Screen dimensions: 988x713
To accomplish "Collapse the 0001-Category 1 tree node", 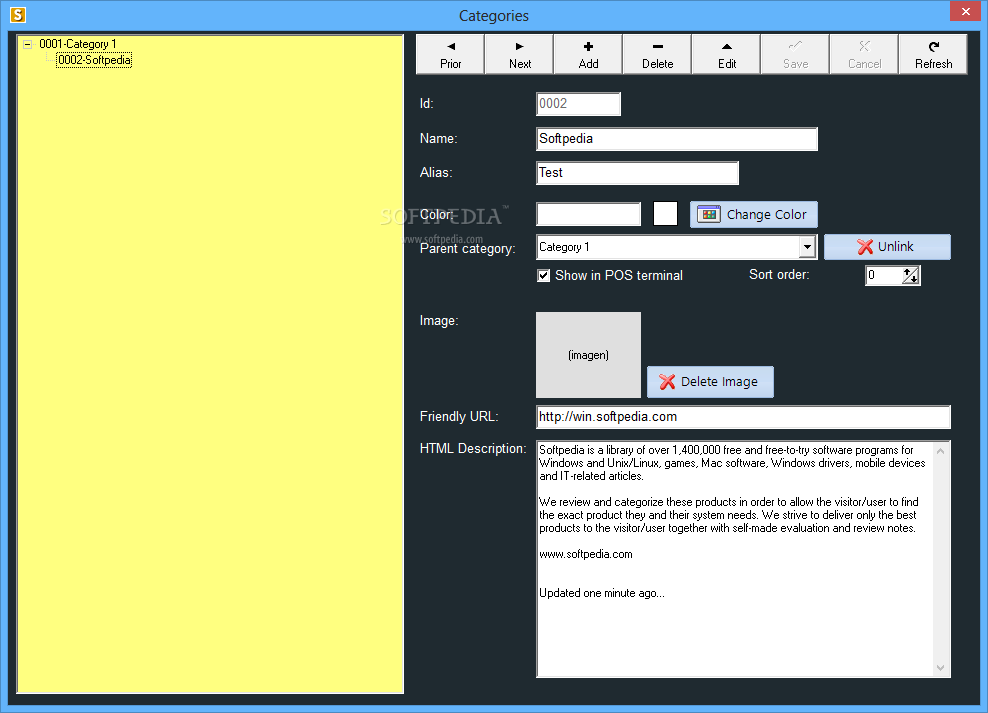I will (x=27, y=44).
